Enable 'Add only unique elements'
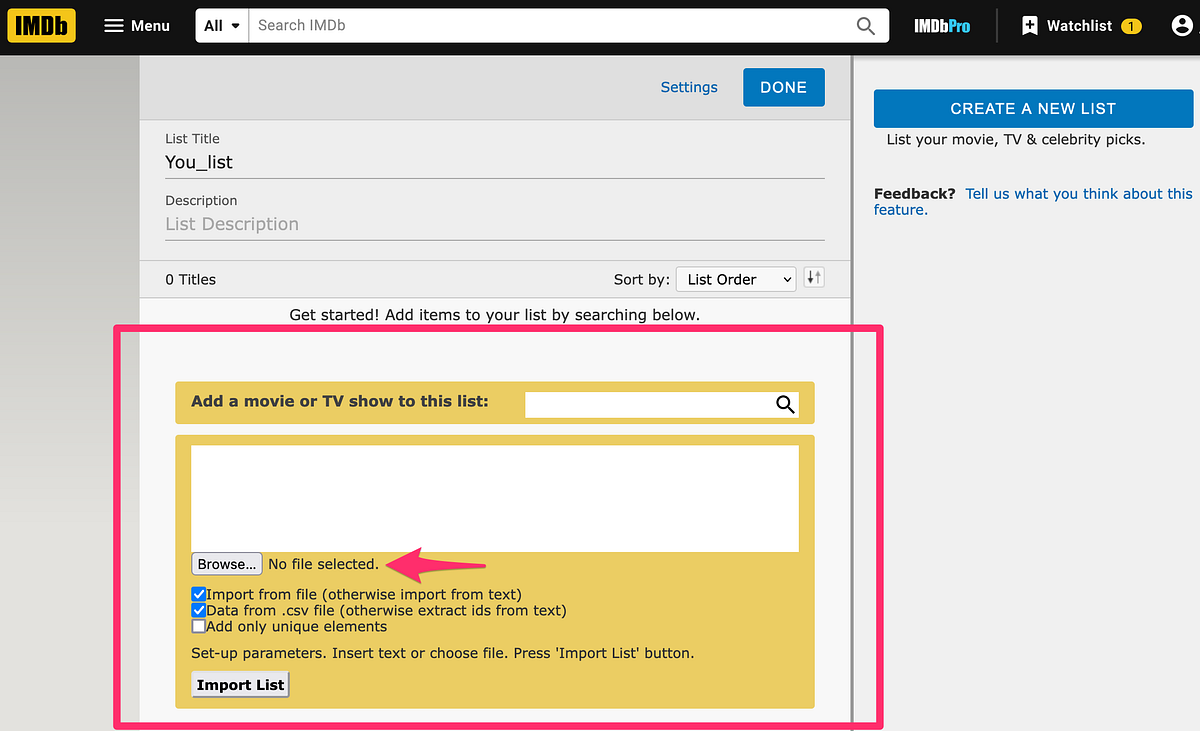1200x731 pixels. [x=198, y=625]
